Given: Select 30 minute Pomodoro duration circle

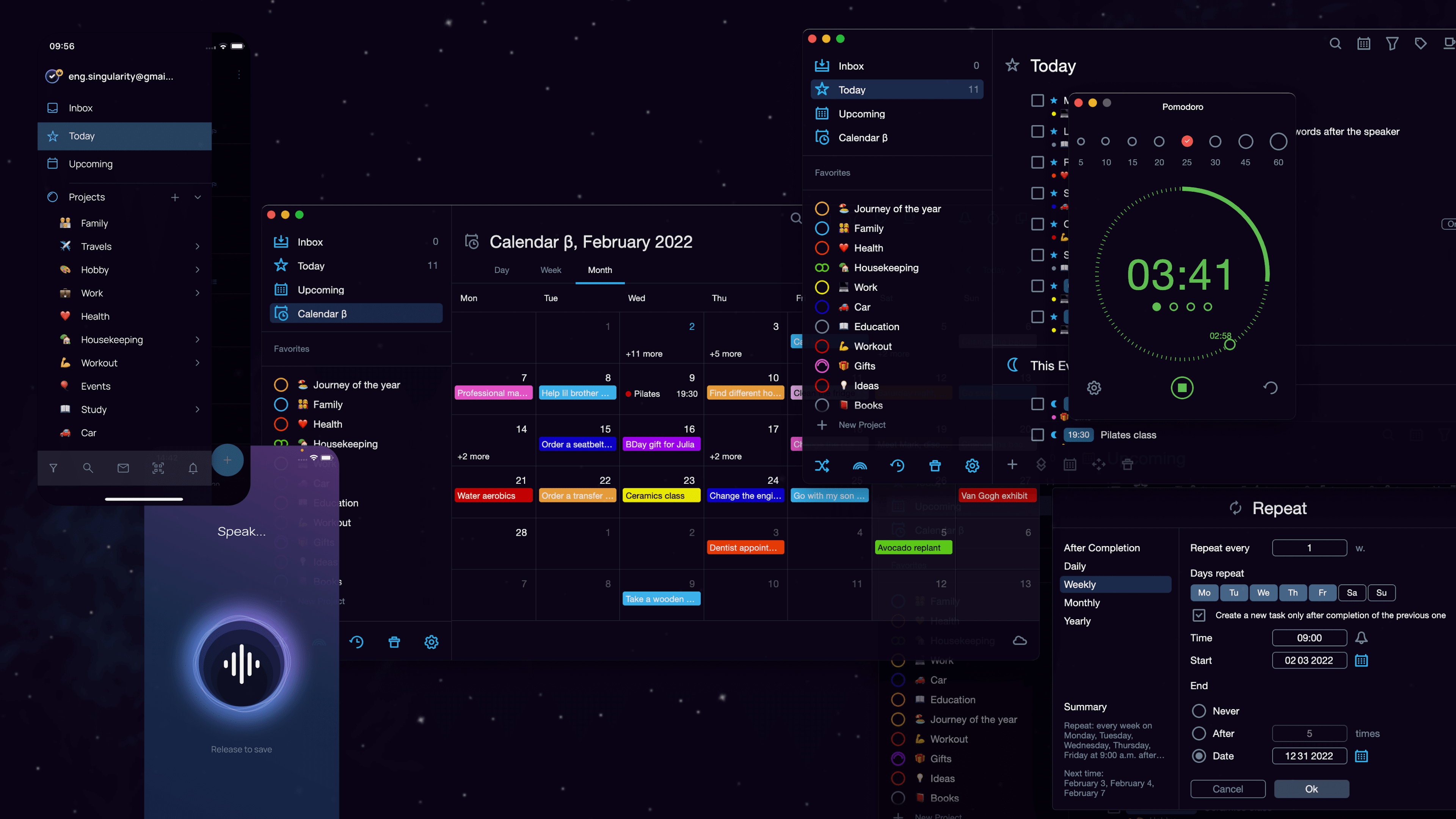Looking at the screenshot, I should point(1215,141).
